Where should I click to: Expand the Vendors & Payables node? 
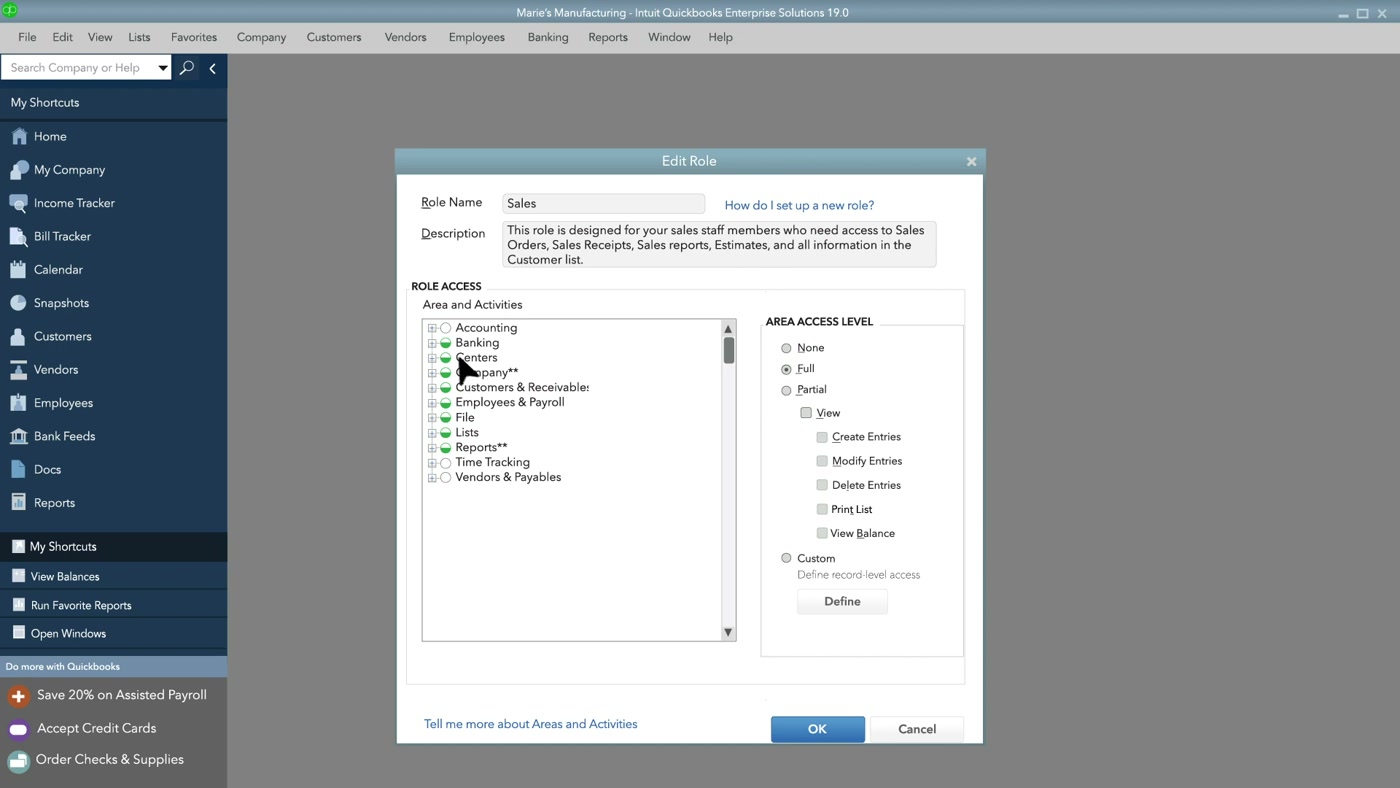[432, 478]
